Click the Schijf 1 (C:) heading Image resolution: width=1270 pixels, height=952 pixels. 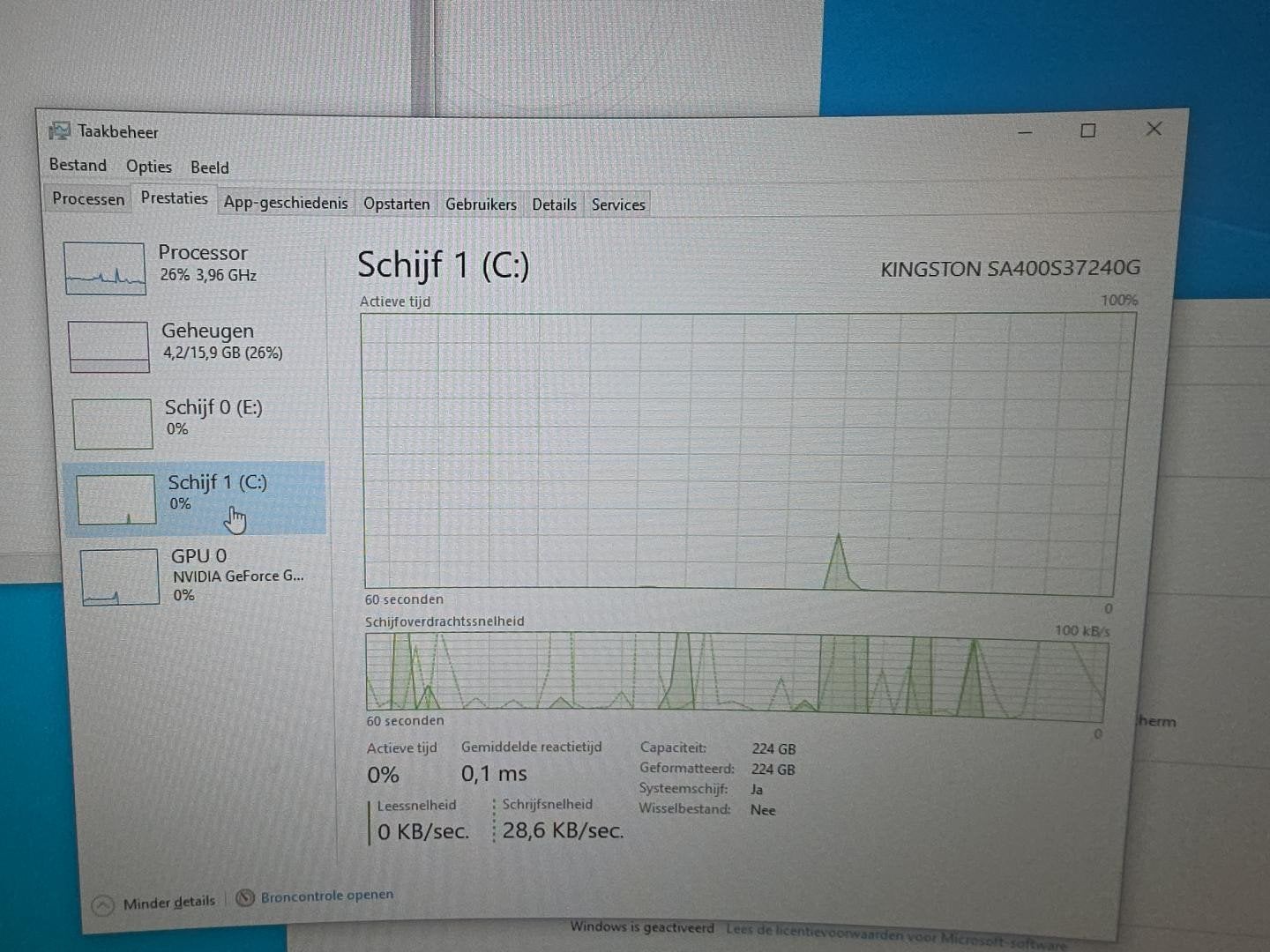click(443, 264)
